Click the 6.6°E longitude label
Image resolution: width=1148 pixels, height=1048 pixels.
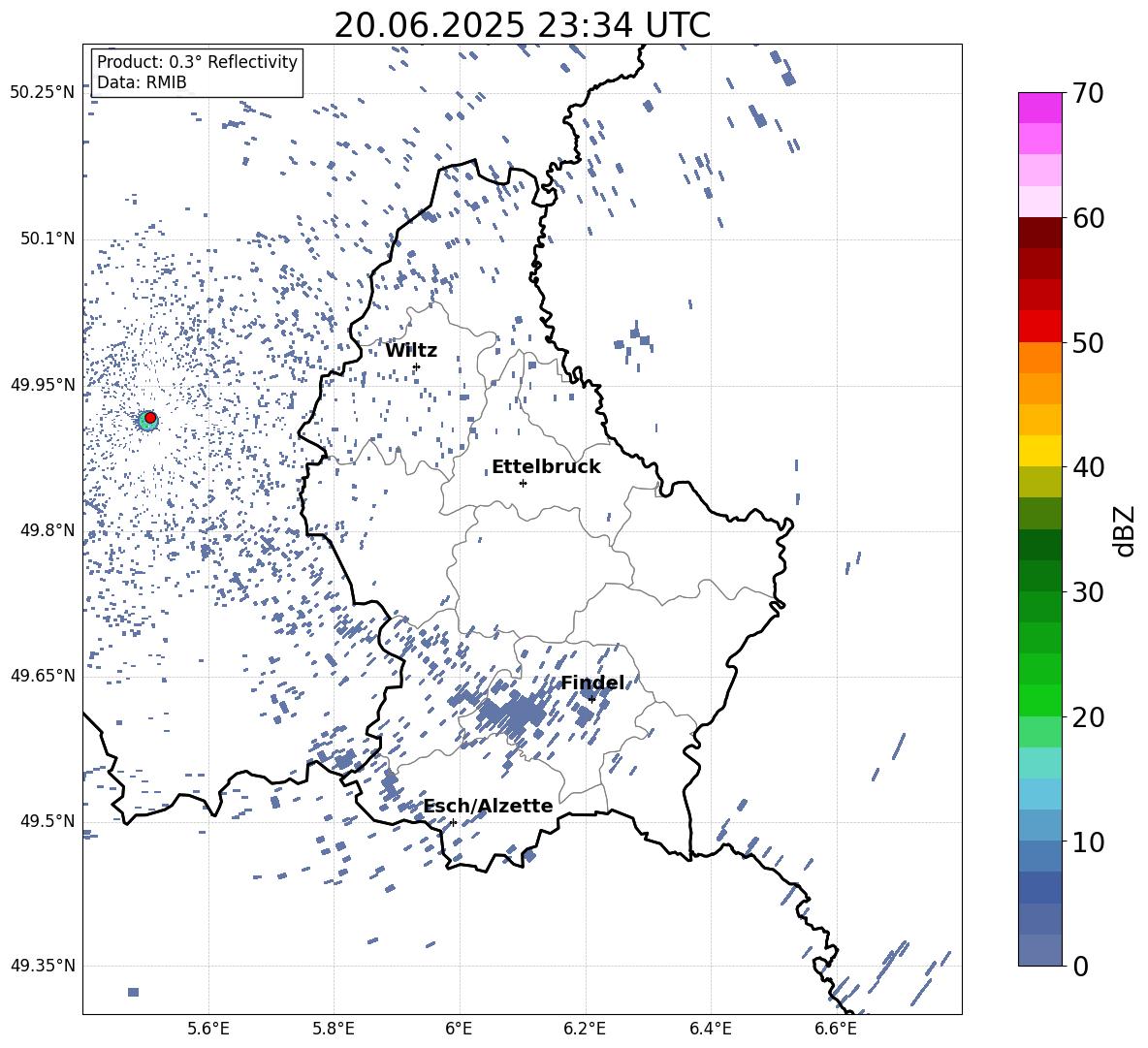click(836, 1029)
